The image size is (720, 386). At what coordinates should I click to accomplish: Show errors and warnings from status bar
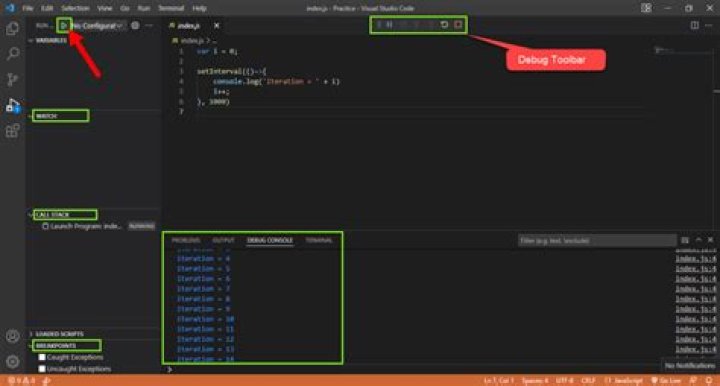coord(21,380)
